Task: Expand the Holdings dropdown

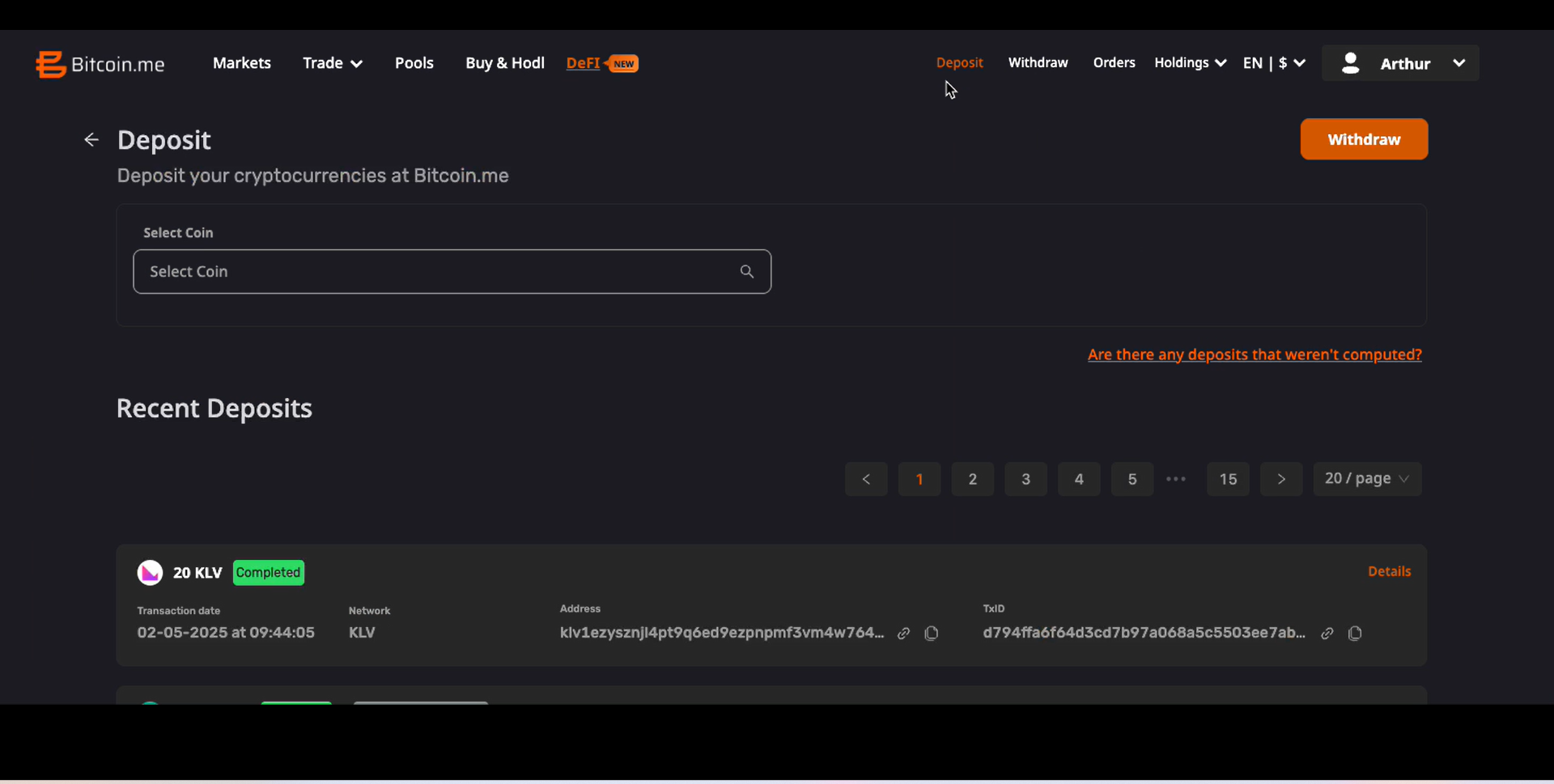Action: [1191, 62]
